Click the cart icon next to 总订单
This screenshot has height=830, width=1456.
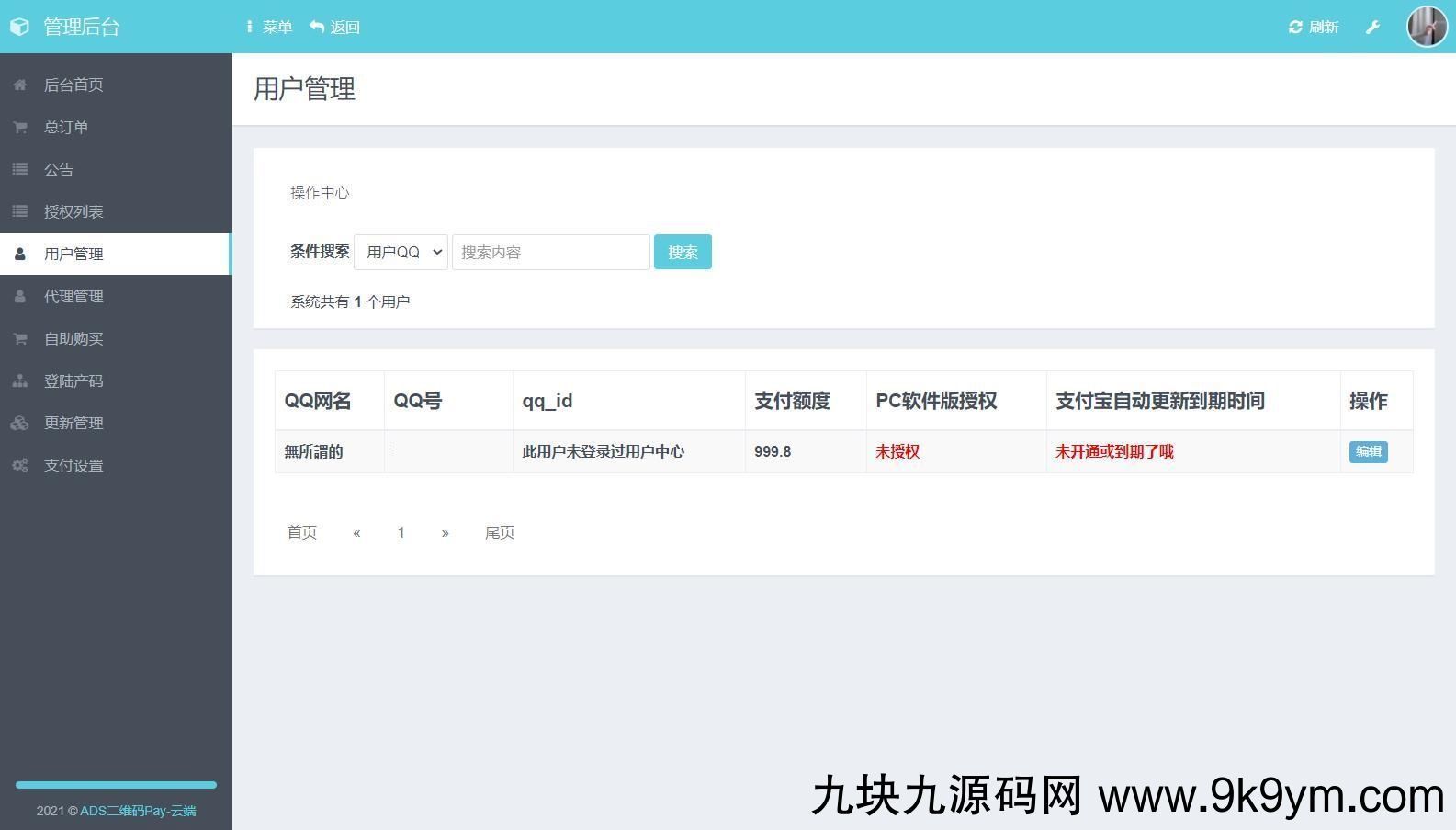pyautogui.click(x=19, y=127)
